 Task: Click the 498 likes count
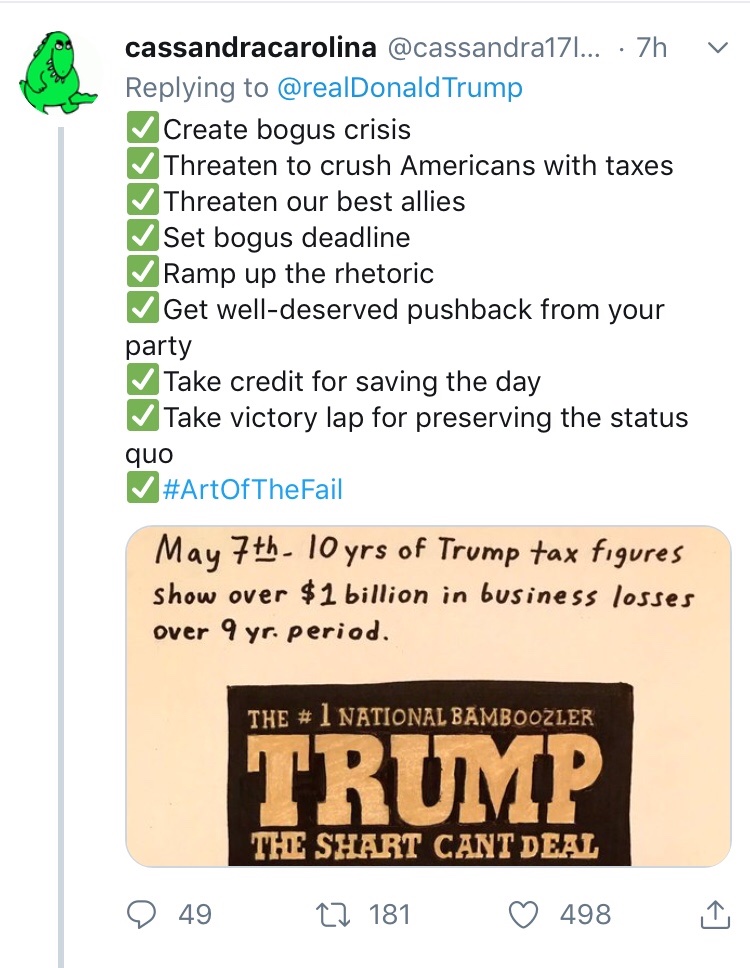[x=585, y=913]
